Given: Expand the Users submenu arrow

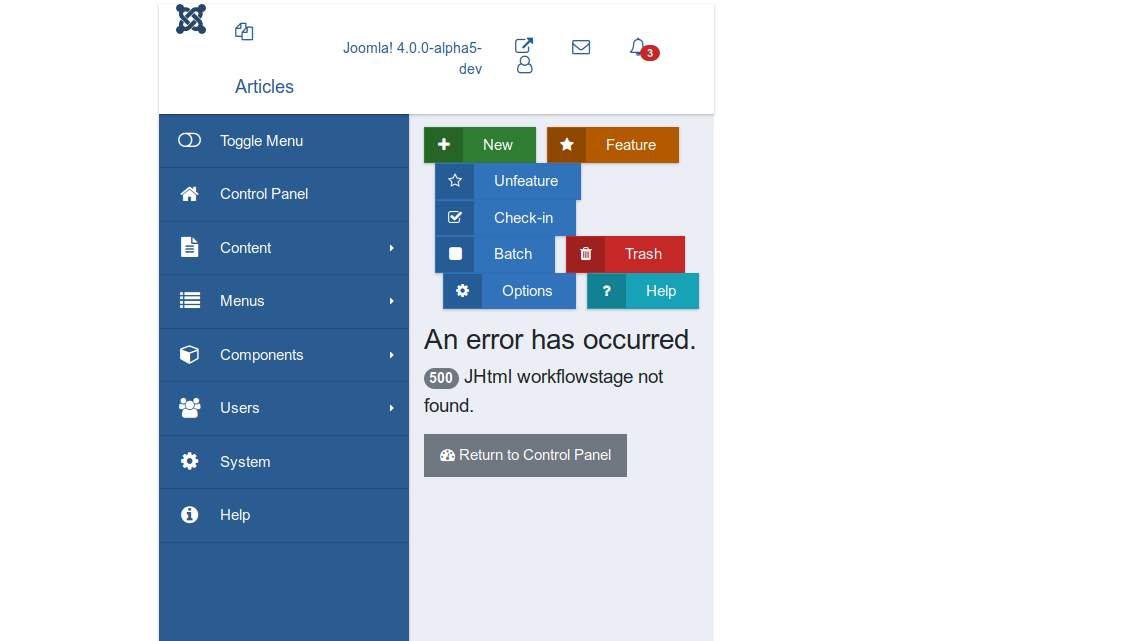Looking at the screenshot, I should (x=392, y=408).
